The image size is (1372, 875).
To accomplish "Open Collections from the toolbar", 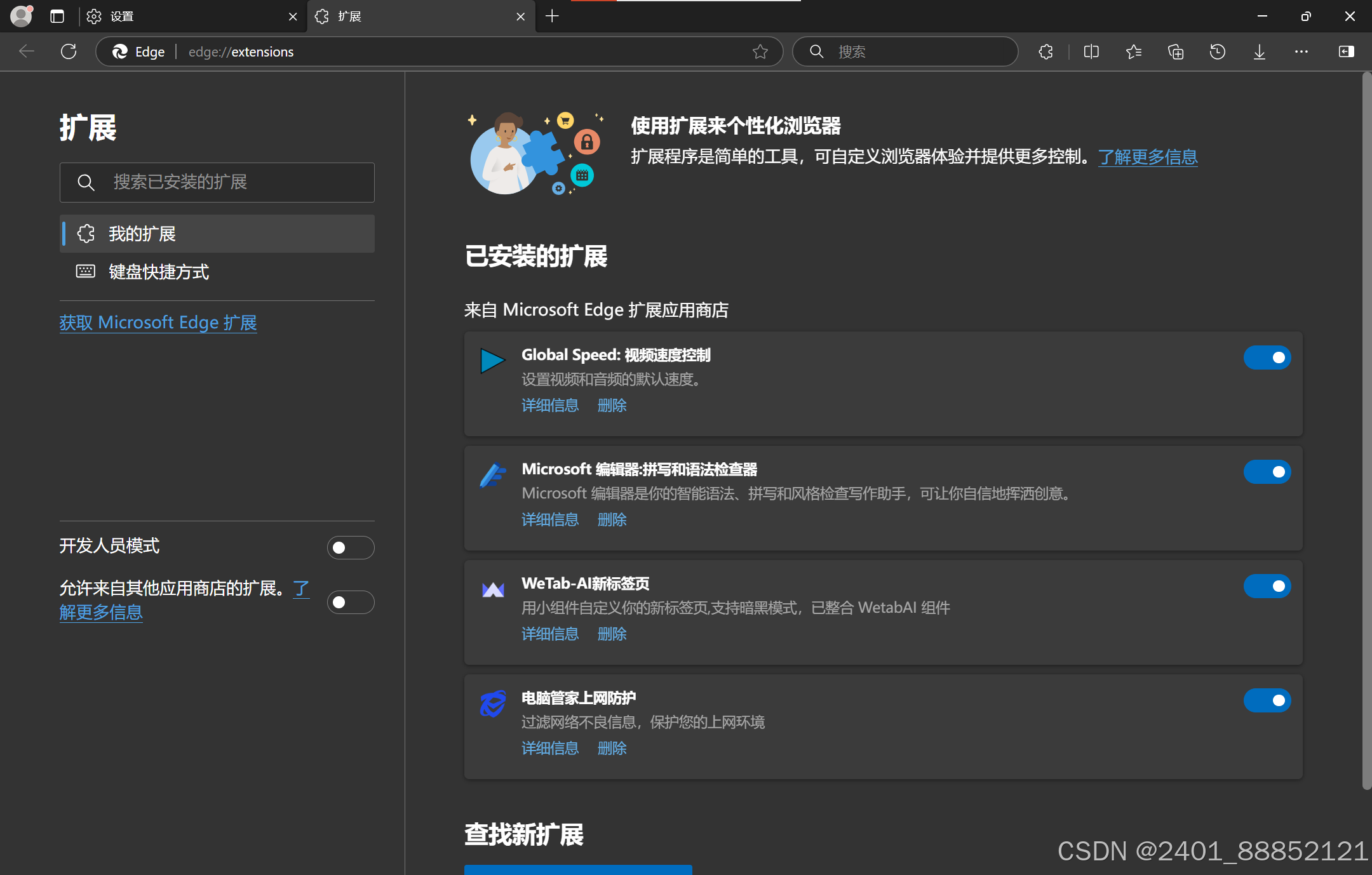I will [1175, 51].
